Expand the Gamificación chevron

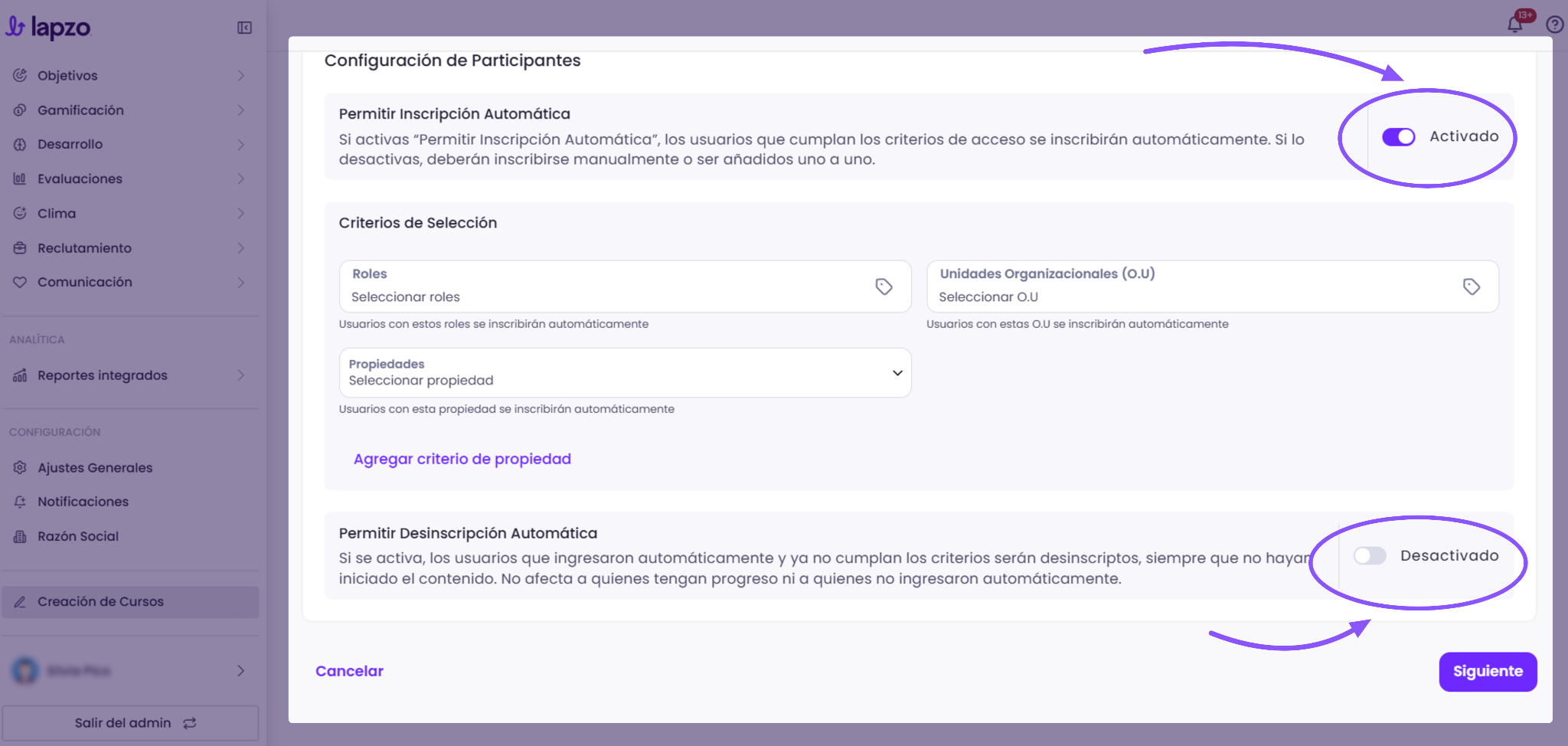coord(240,110)
